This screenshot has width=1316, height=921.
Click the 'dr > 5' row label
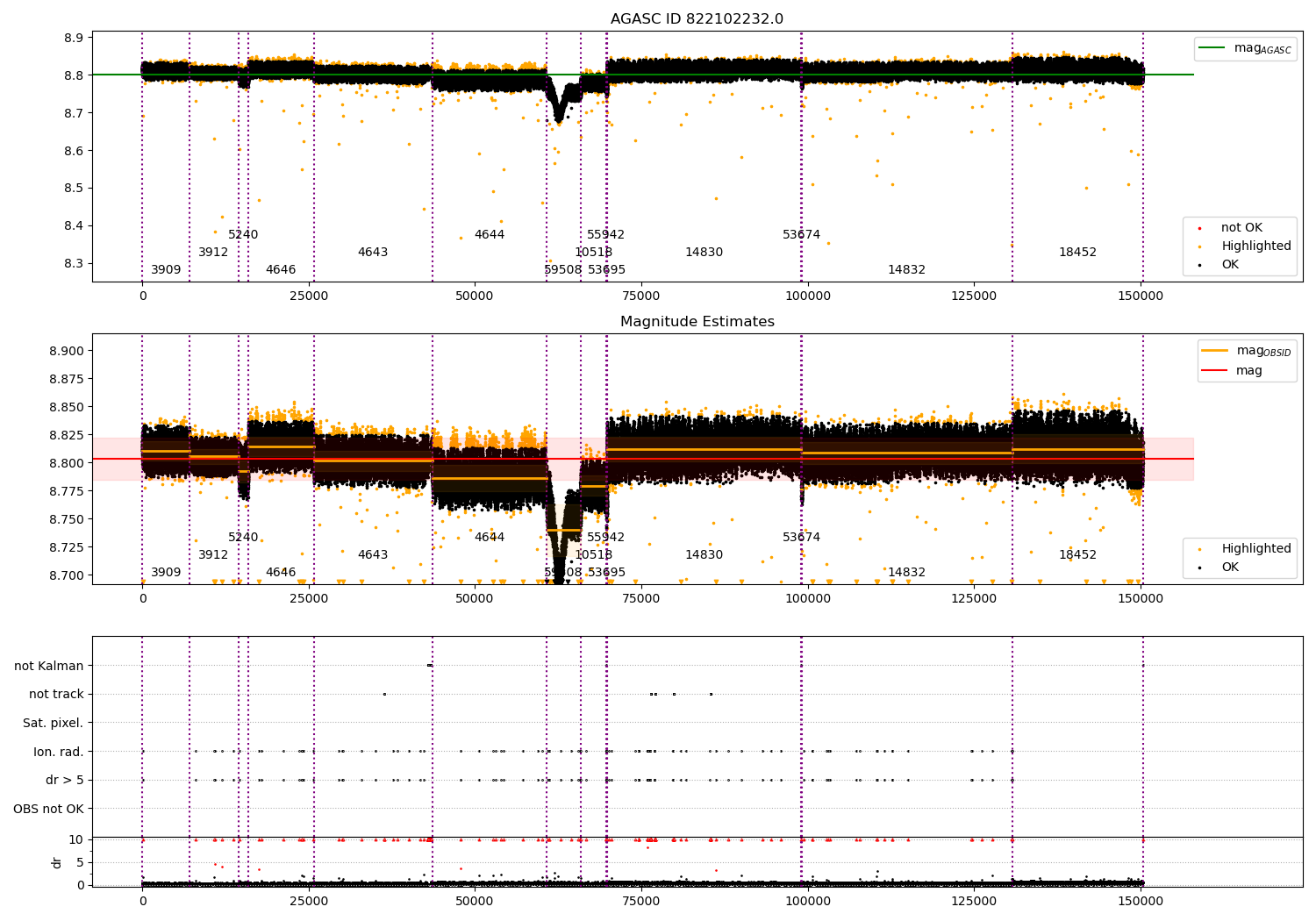[x=65, y=780]
